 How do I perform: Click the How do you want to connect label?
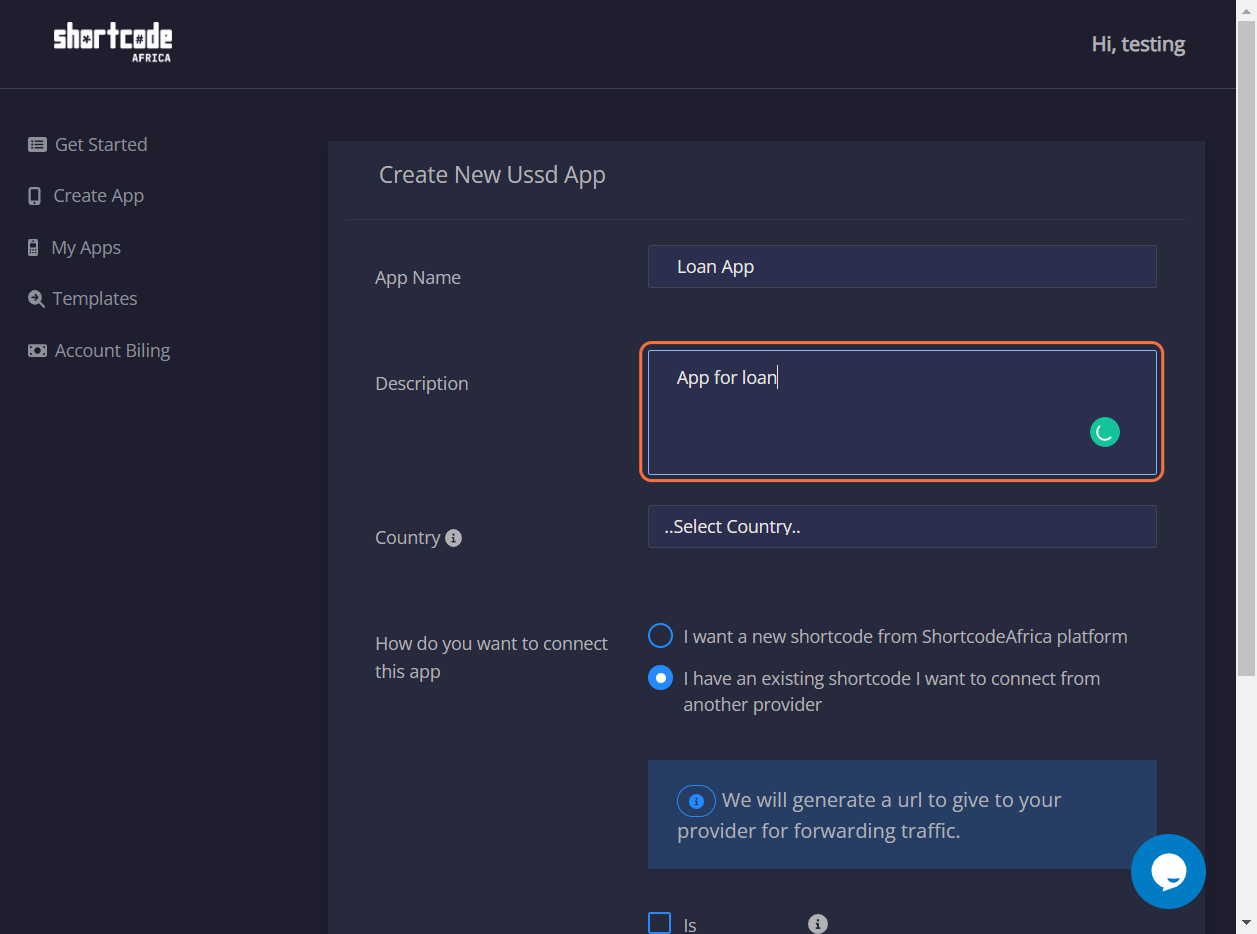[x=491, y=658]
